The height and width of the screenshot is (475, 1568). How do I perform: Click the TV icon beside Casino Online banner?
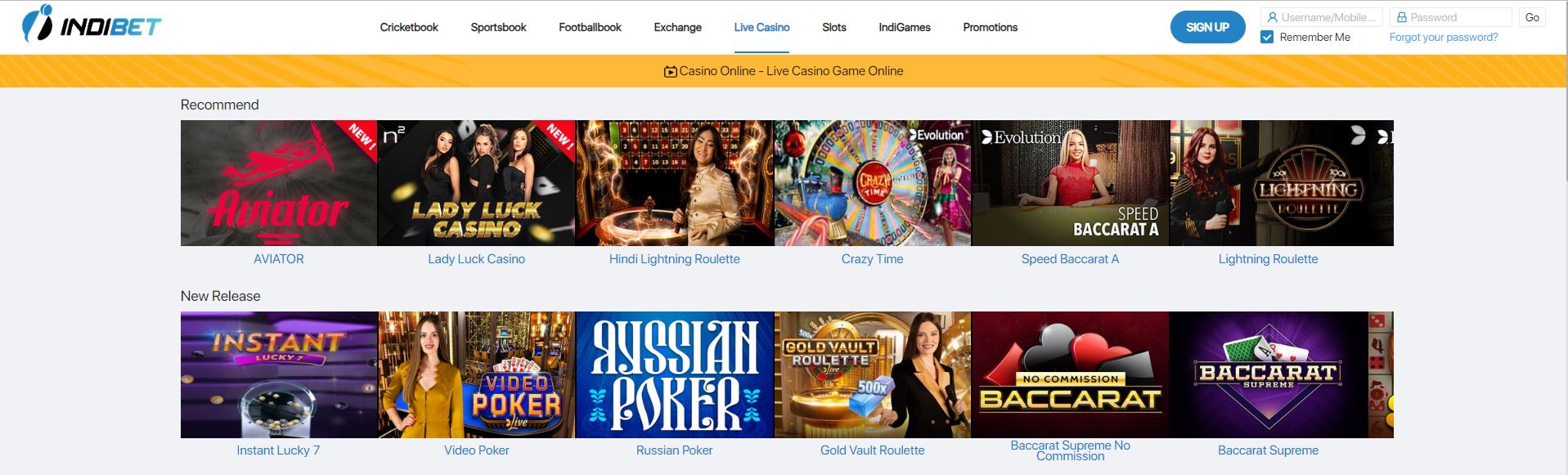(x=671, y=72)
